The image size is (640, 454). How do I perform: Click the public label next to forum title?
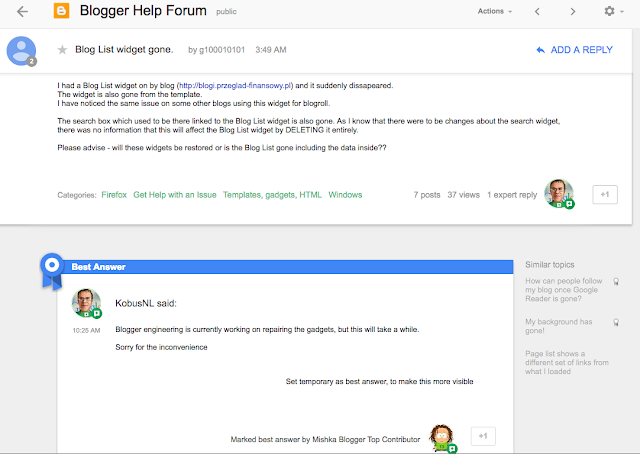tap(226, 12)
